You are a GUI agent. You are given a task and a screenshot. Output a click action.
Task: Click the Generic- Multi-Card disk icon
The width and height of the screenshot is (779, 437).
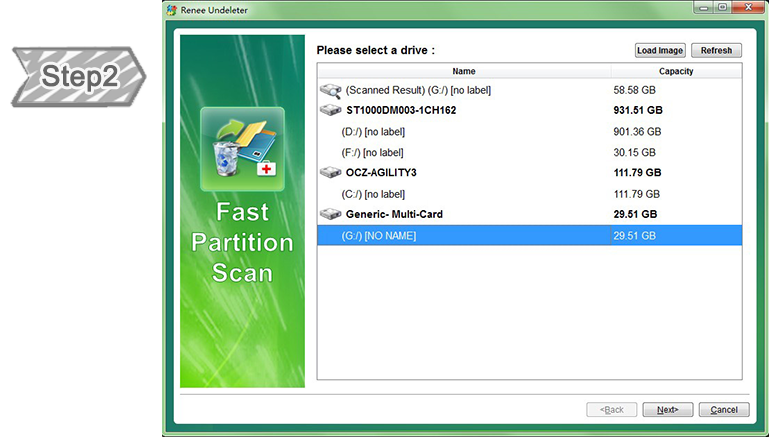point(330,214)
